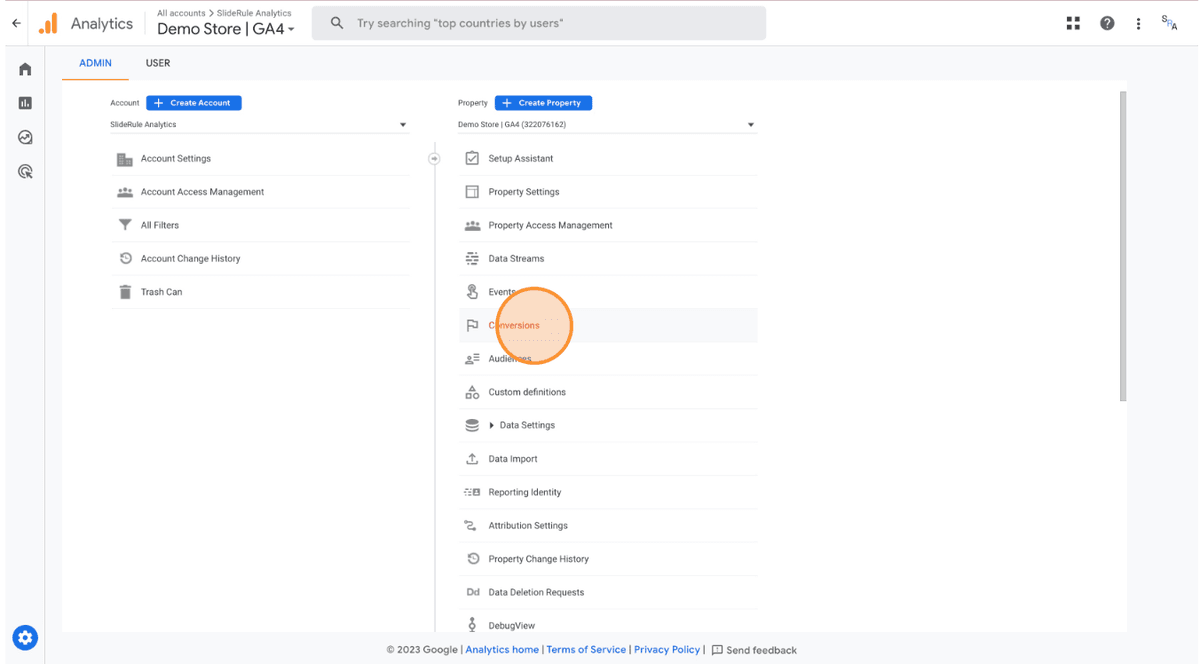Viewport: 1200px width, 664px height.
Task: Open the Explore icon in sidebar
Action: pos(25,137)
